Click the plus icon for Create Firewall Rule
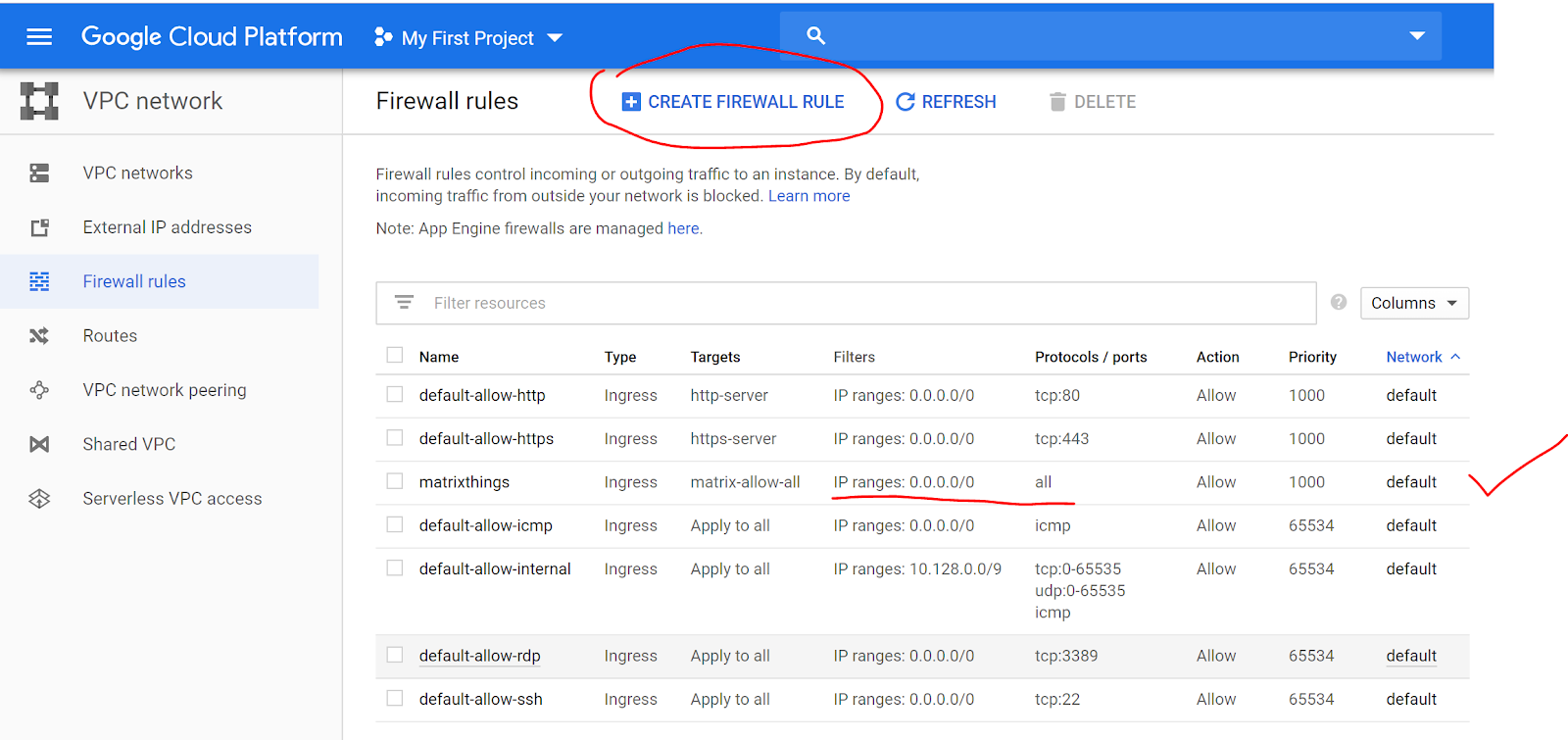Image resolution: width=1568 pixels, height=740 pixels. coord(631,102)
